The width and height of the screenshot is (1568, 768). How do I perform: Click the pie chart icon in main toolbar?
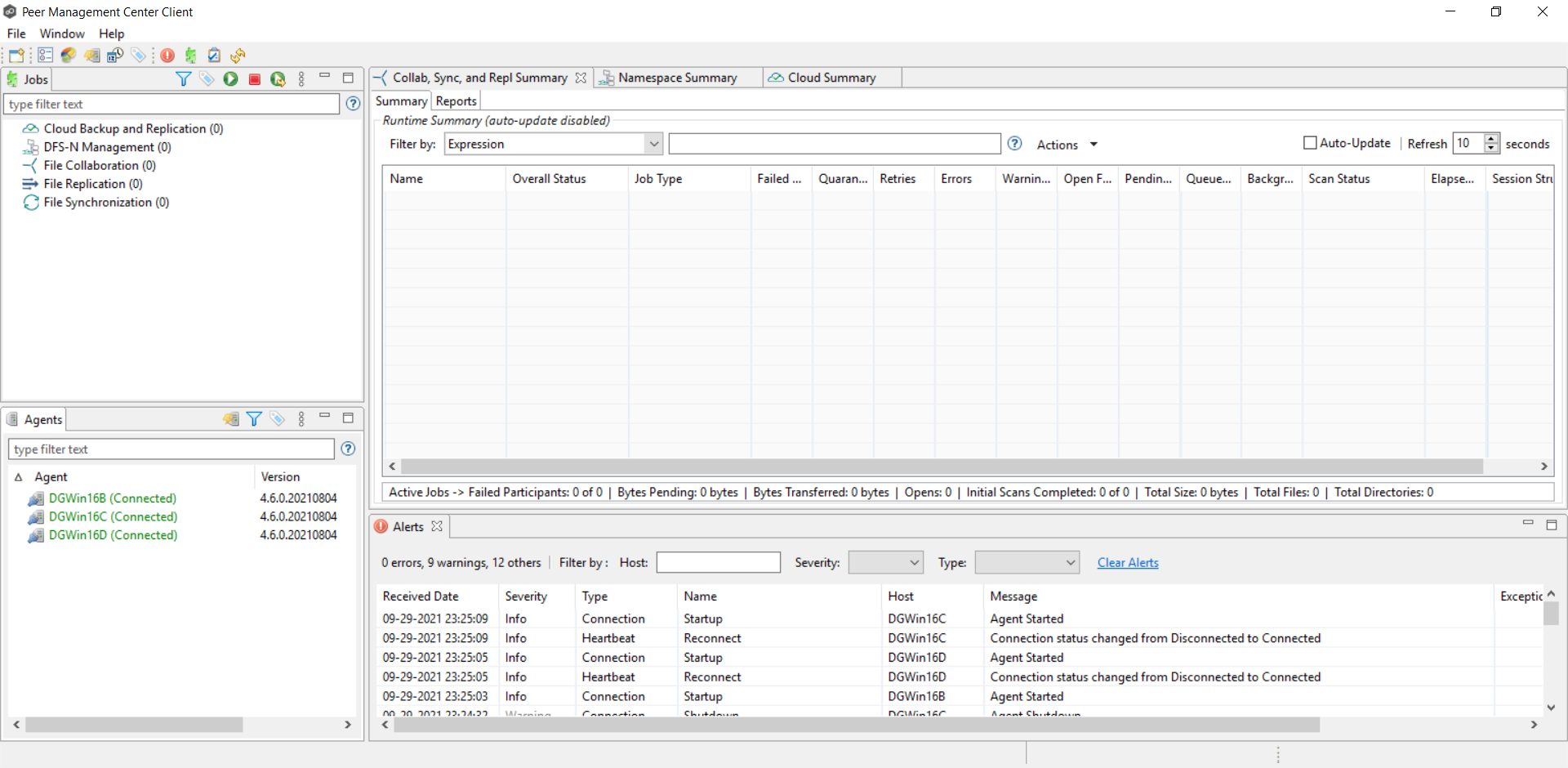tap(69, 56)
